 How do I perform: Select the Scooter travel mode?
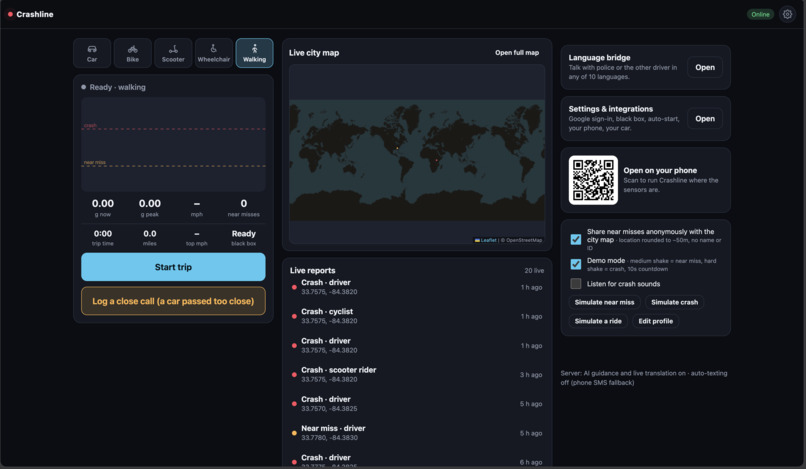pyautogui.click(x=173, y=53)
